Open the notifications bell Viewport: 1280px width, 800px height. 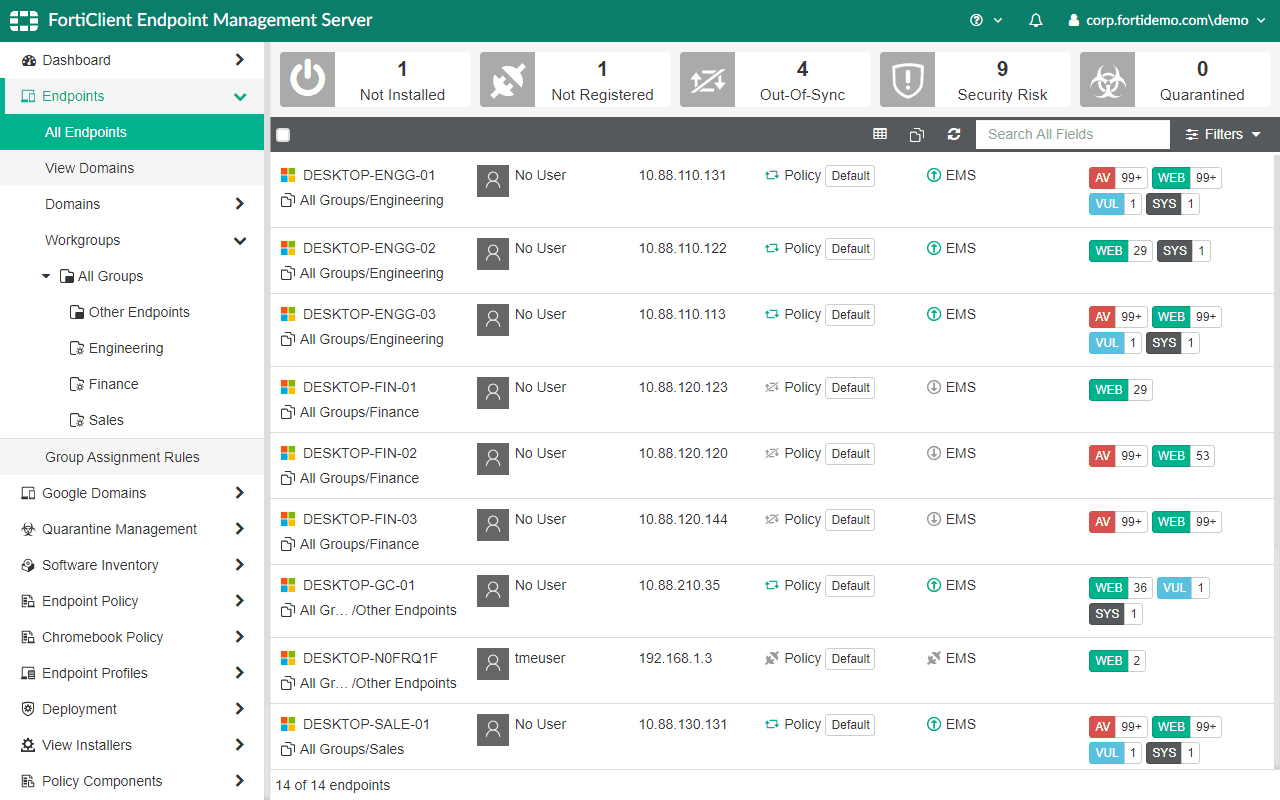[1036, 20]
